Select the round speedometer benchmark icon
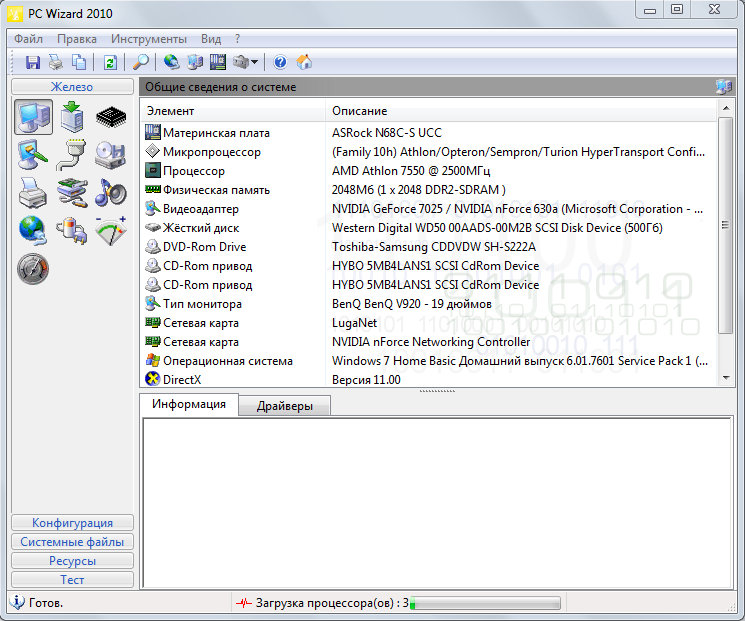Viewport: 745px width, 621px height. 33,269
